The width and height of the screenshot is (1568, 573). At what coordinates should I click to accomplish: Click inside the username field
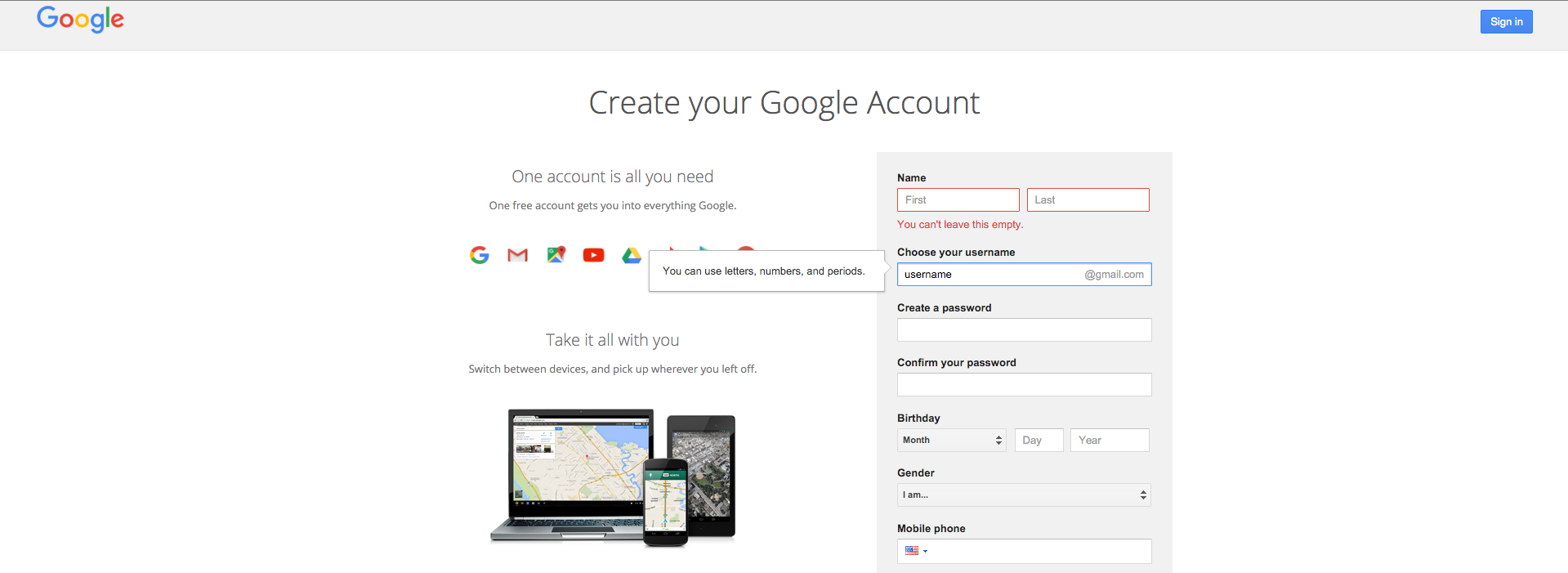pyautogui.click(x=989, y=275)
